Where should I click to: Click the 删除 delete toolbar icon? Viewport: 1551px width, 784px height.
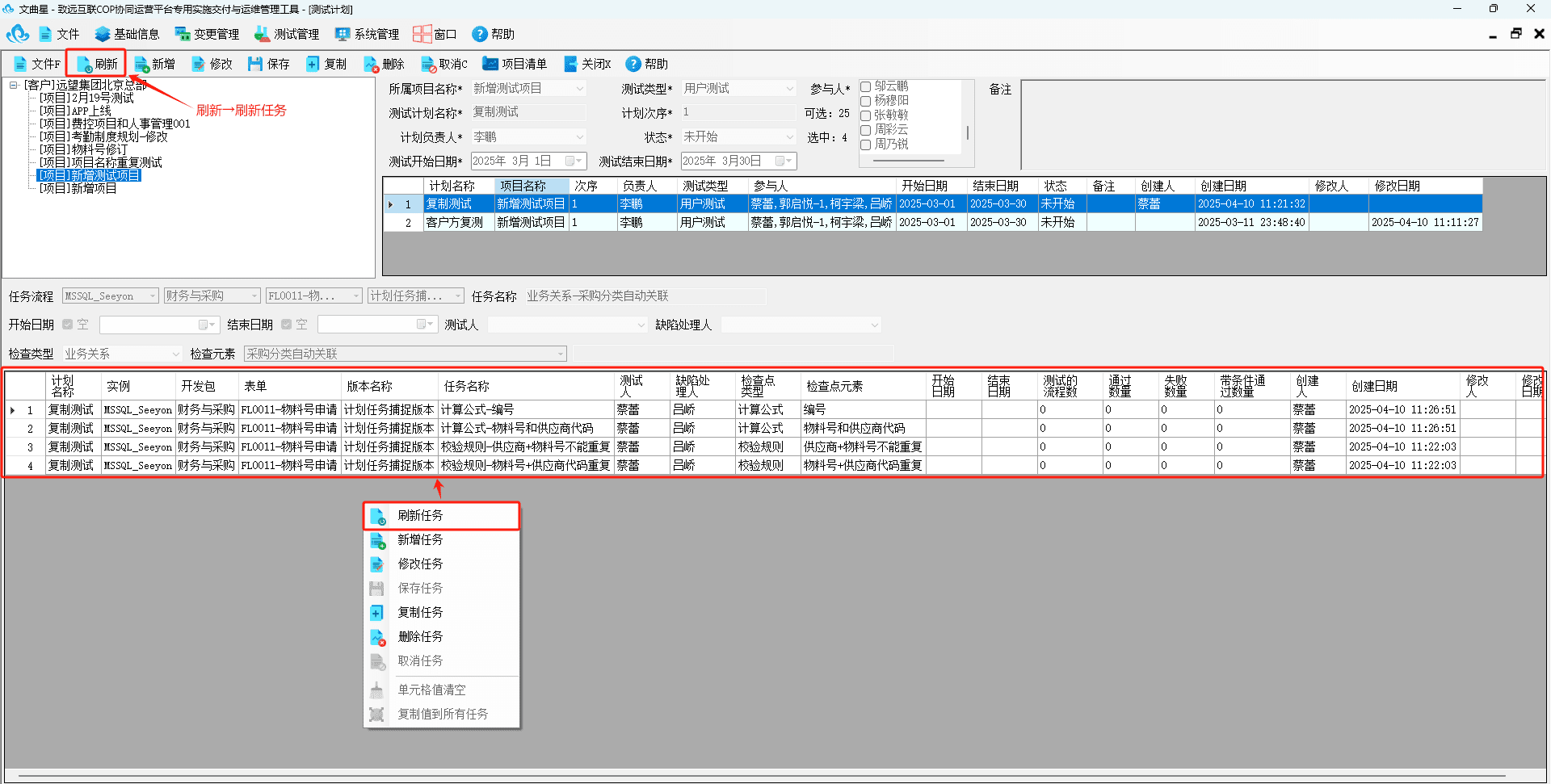(371, 64)
